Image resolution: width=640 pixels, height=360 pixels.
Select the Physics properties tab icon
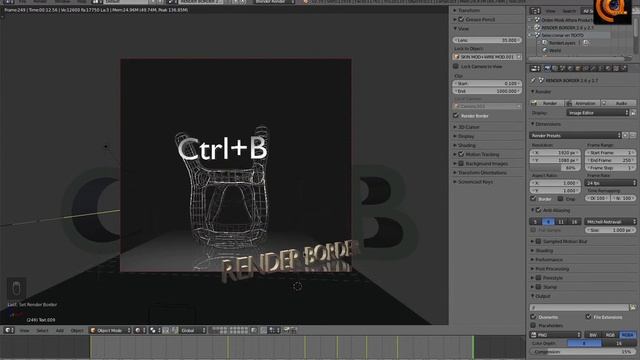click(x=624, y=69)
